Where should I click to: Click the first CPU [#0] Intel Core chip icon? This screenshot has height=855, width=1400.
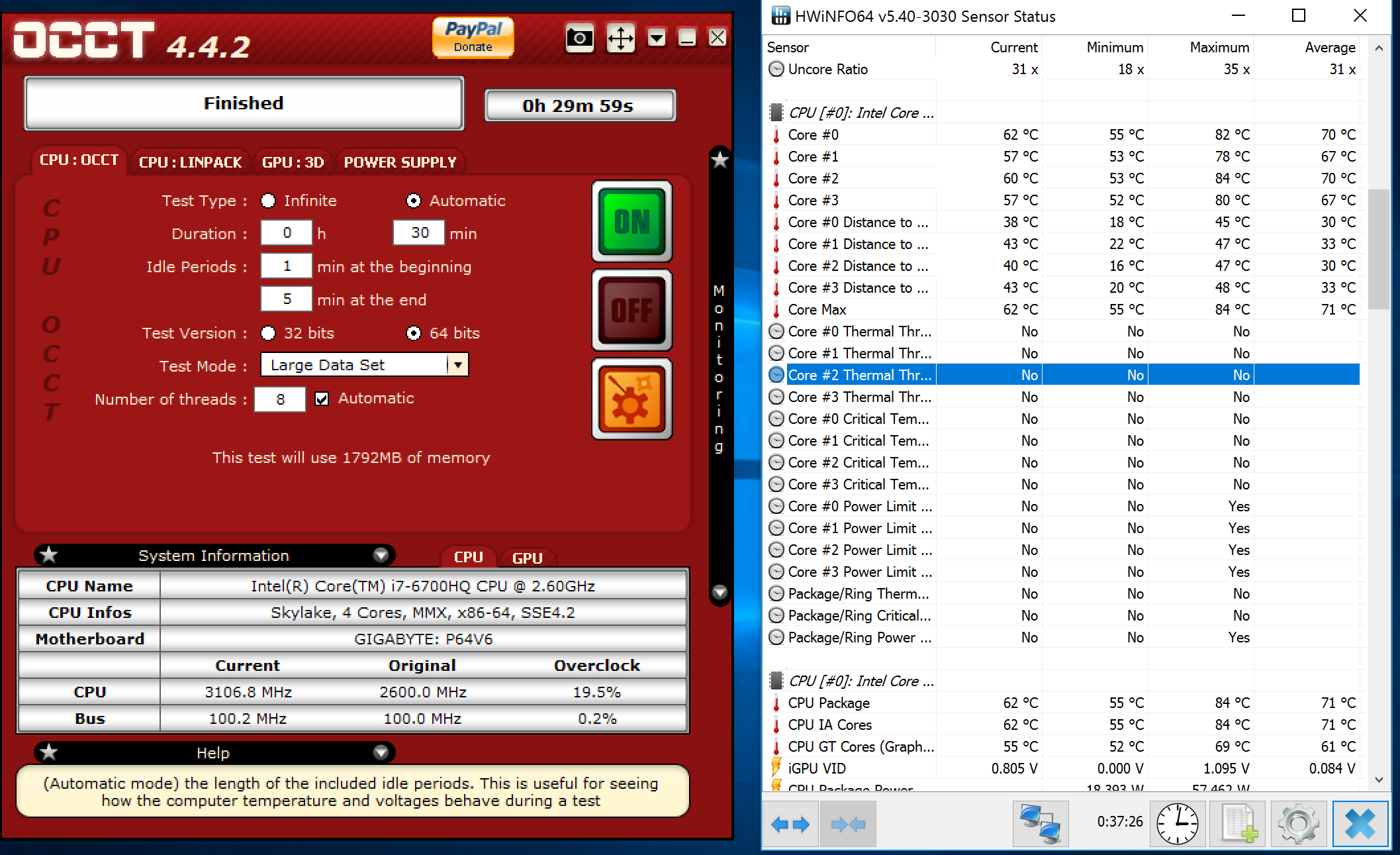[776, 113]
